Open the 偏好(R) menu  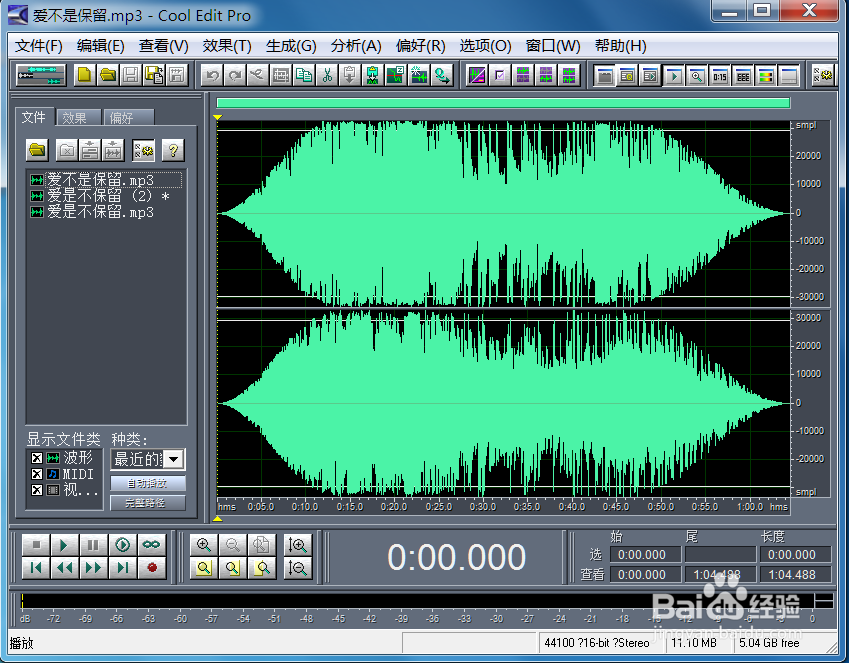[x=420, y=46]
